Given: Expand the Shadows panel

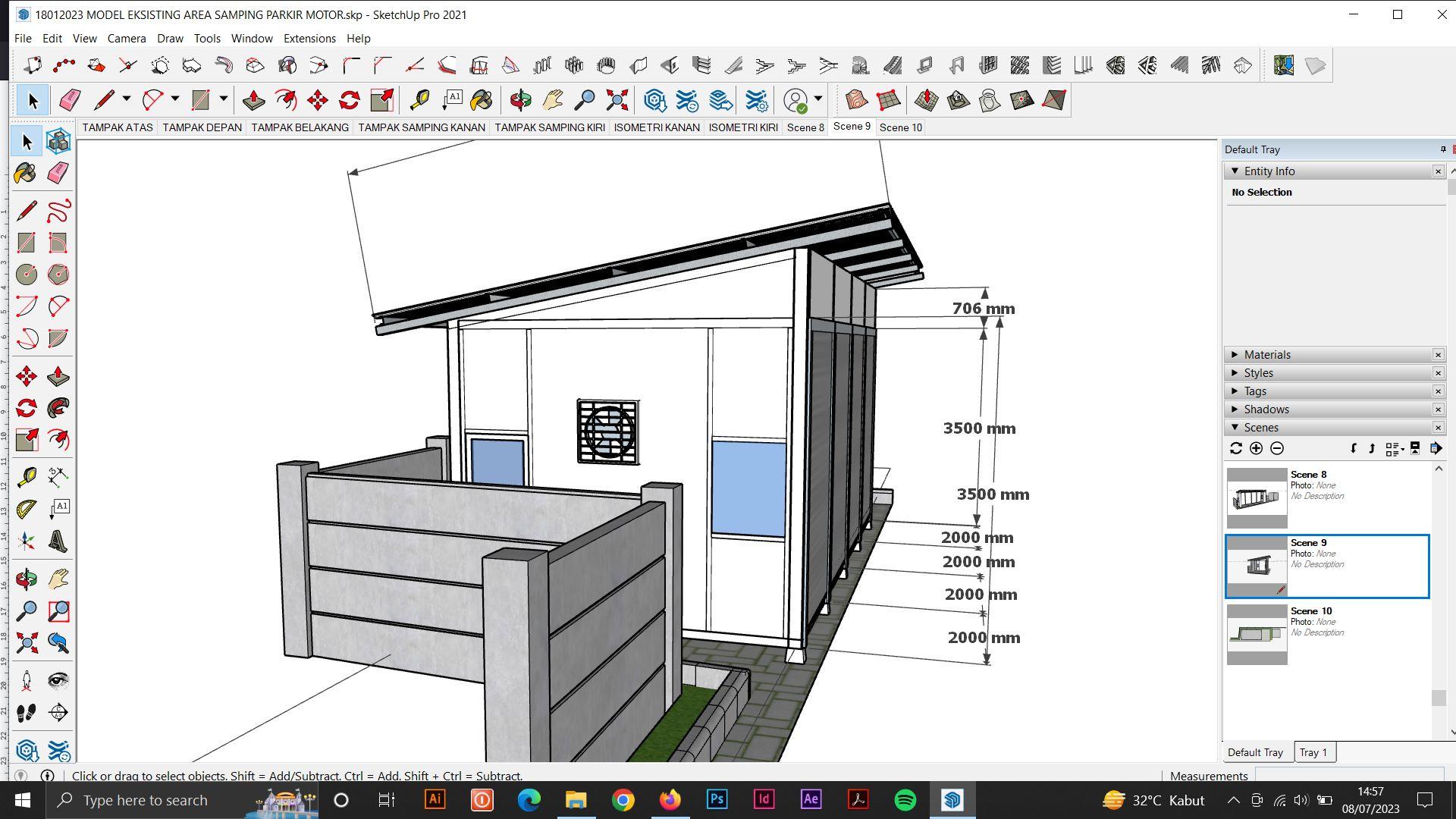Looking at the screenshot, I should 1266,409.
